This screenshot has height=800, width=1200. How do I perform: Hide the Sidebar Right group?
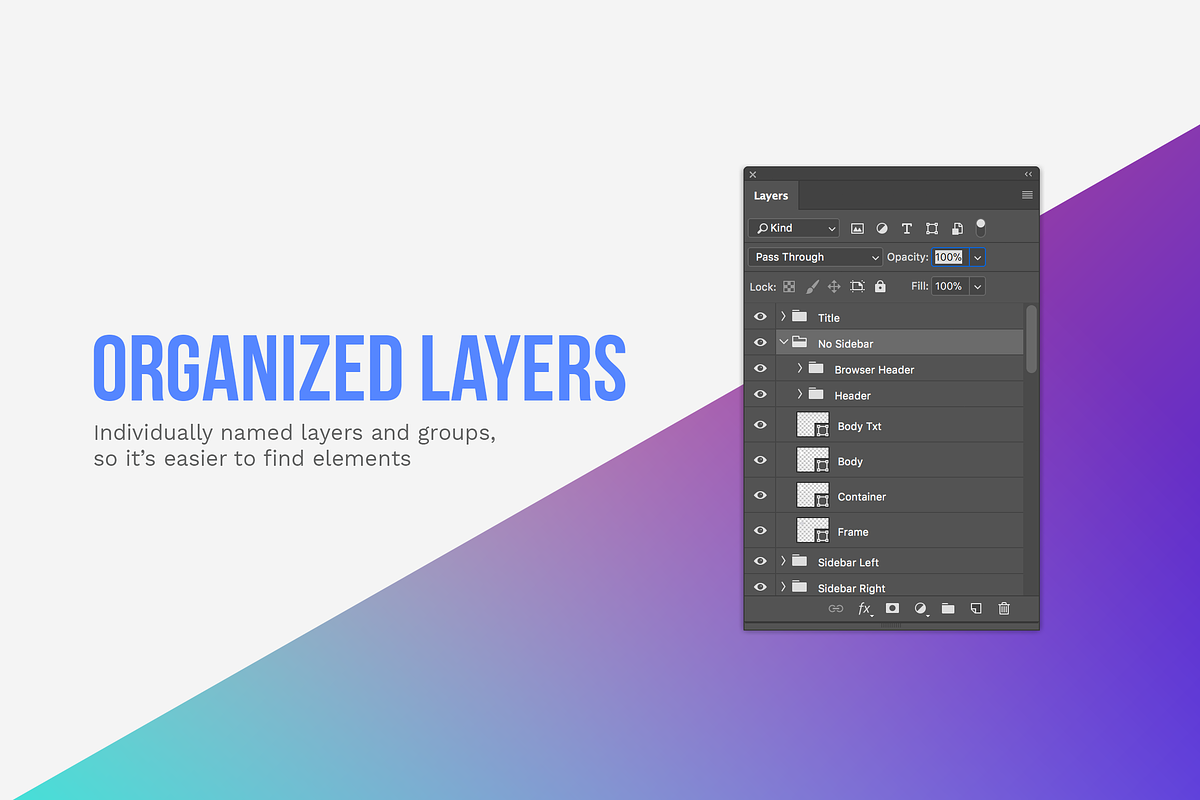click(x=760, y=587)
